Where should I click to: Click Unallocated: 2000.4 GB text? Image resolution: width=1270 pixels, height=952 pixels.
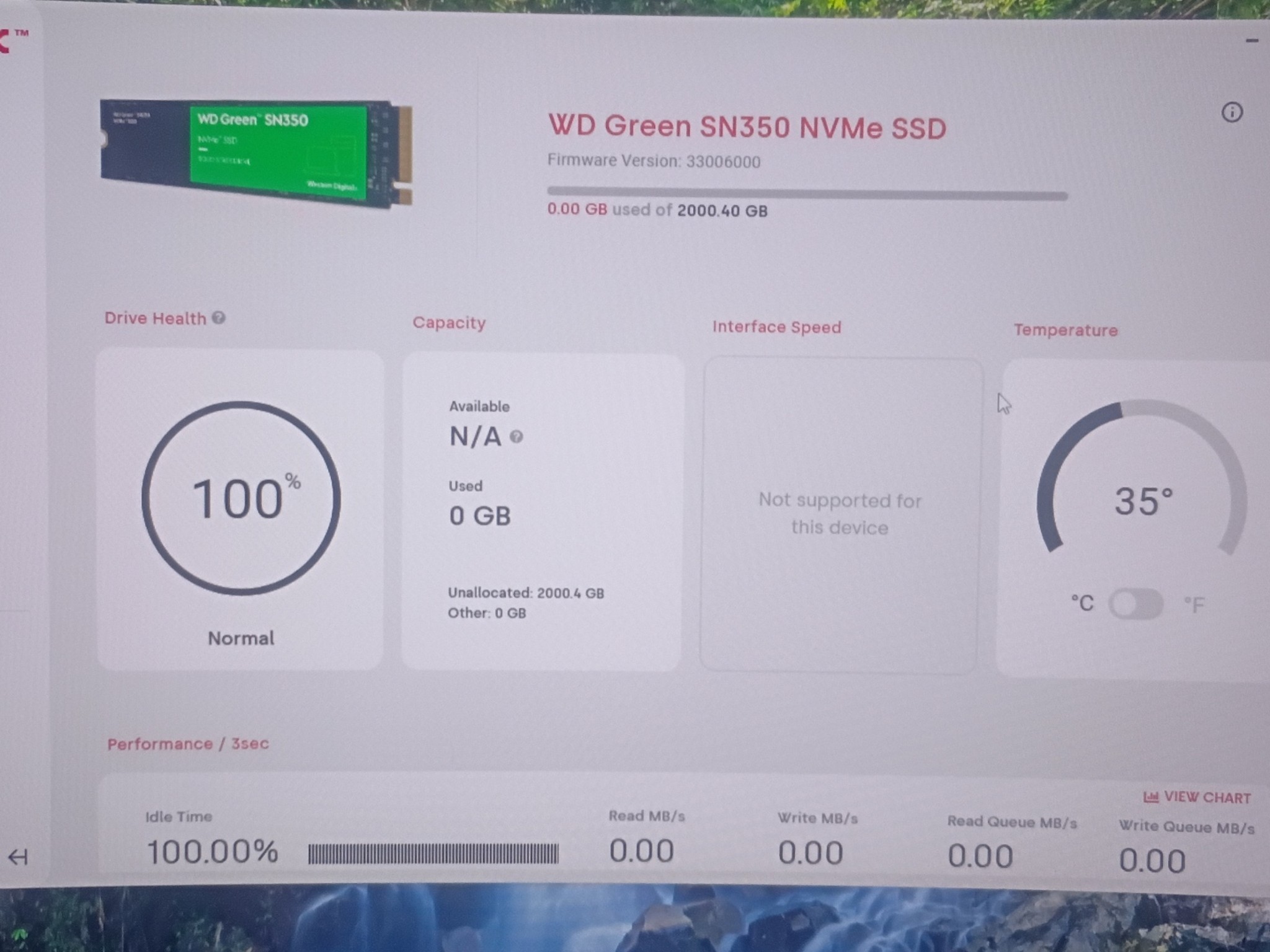pyautogui.click(x=526, y=593)
